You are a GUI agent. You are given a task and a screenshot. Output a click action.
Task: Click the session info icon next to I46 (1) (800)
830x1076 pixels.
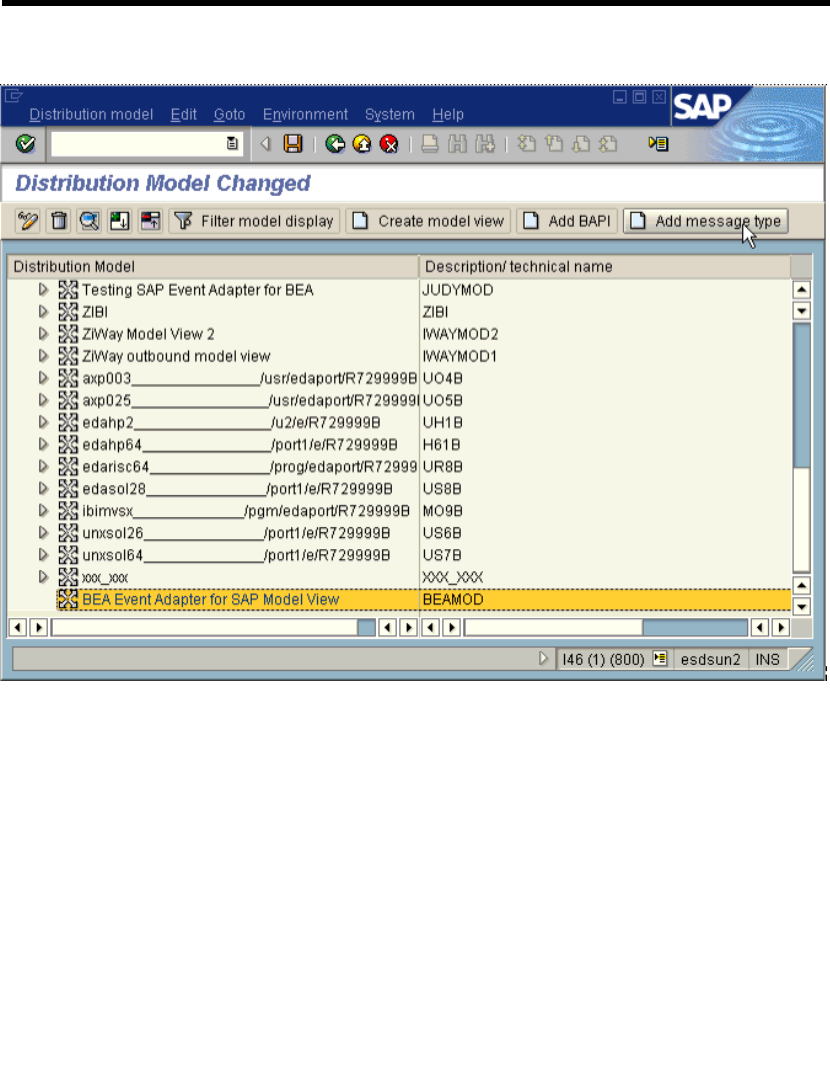coord(660,659)
